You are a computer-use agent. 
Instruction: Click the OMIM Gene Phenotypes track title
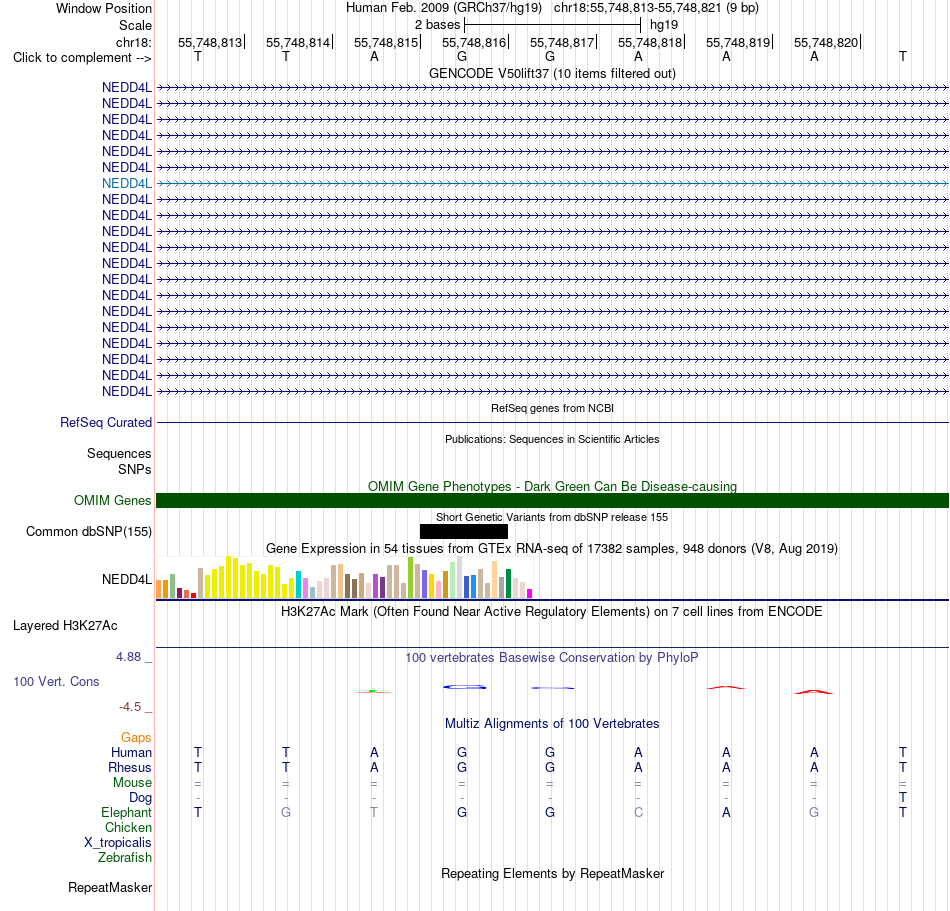point(552,486)
